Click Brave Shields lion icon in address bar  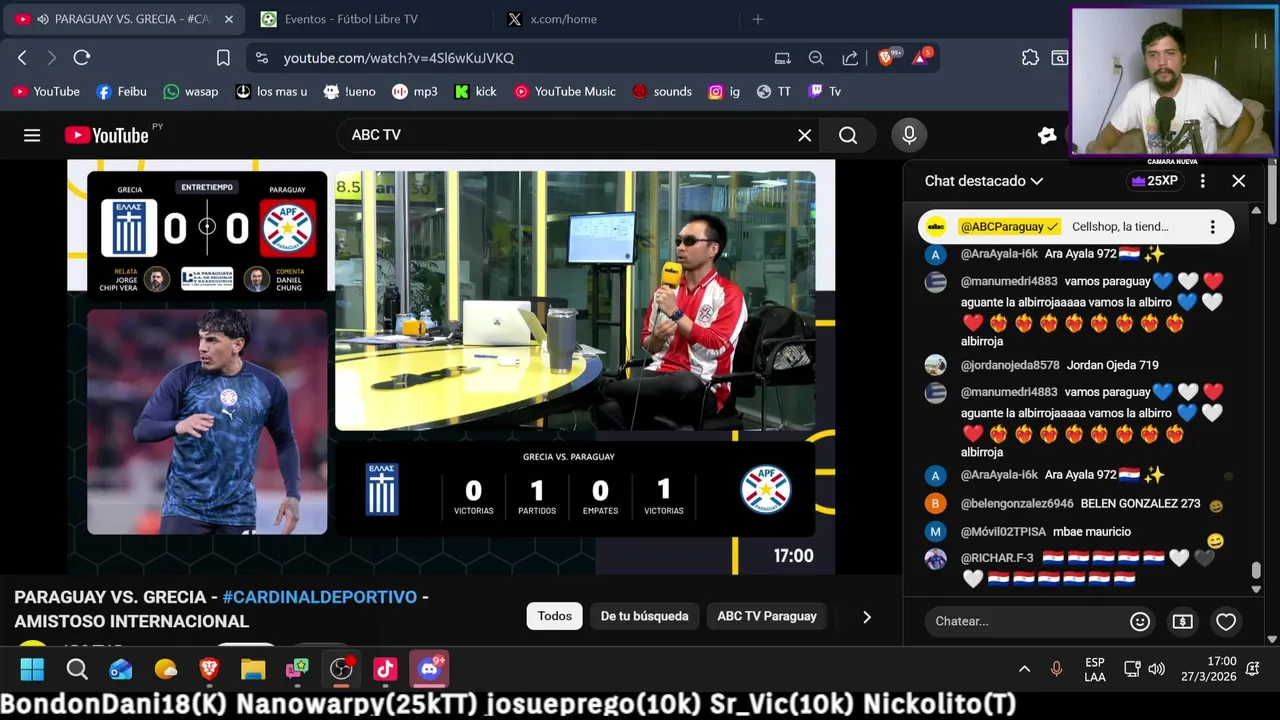click(x=886, y=57)
